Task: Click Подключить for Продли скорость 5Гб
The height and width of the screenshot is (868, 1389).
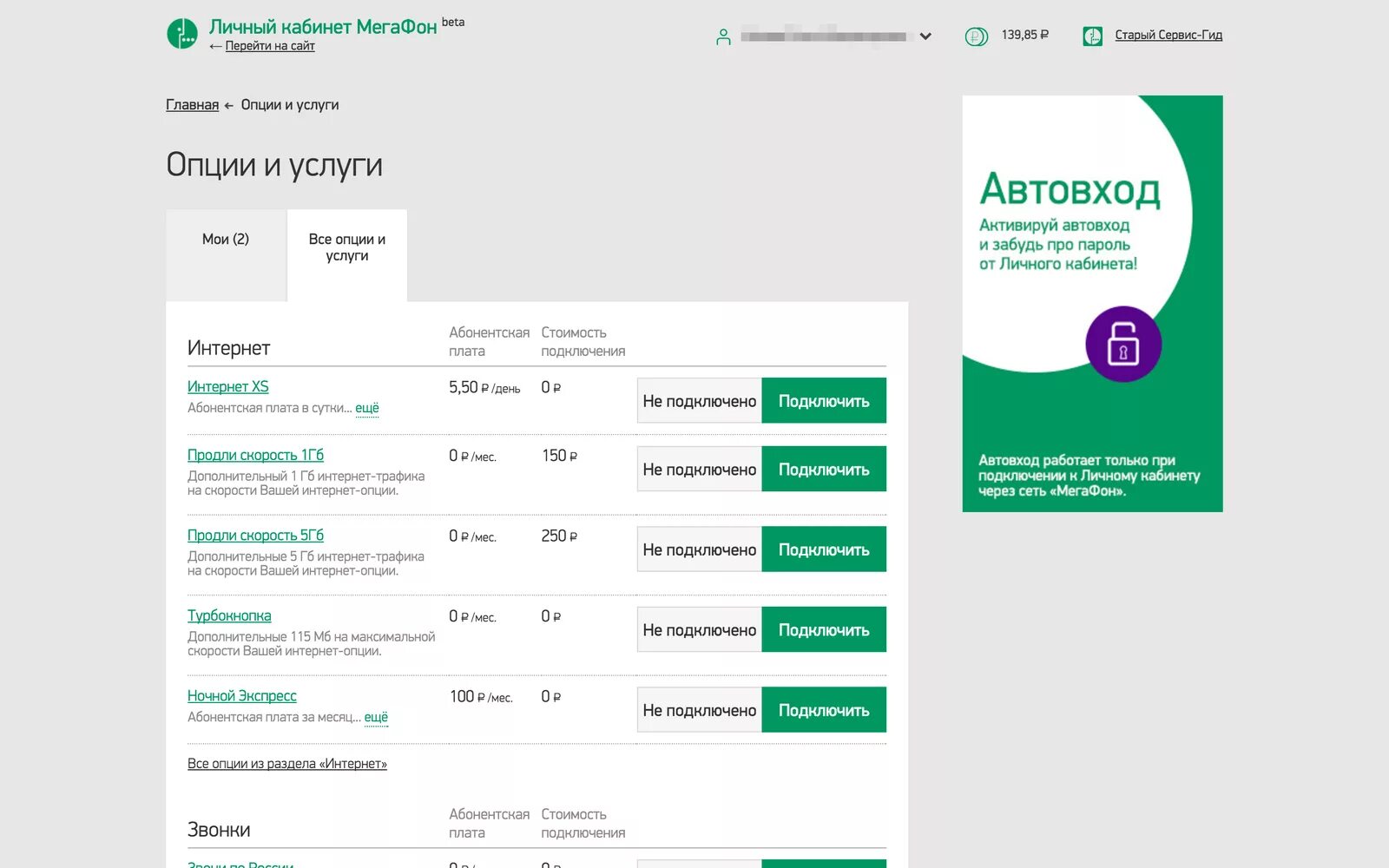Action: tap(824, 549)
